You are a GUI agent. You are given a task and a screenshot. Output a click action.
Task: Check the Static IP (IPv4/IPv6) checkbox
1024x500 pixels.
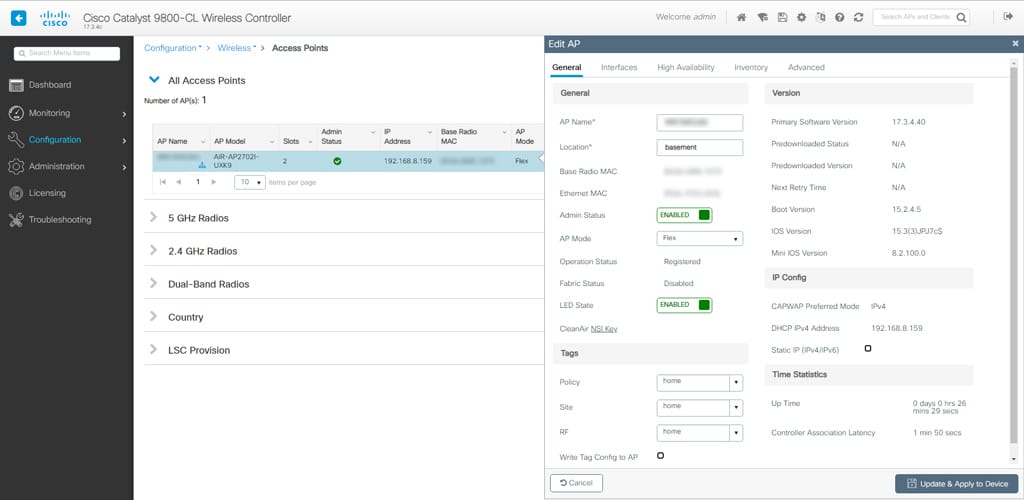[868, 349]
